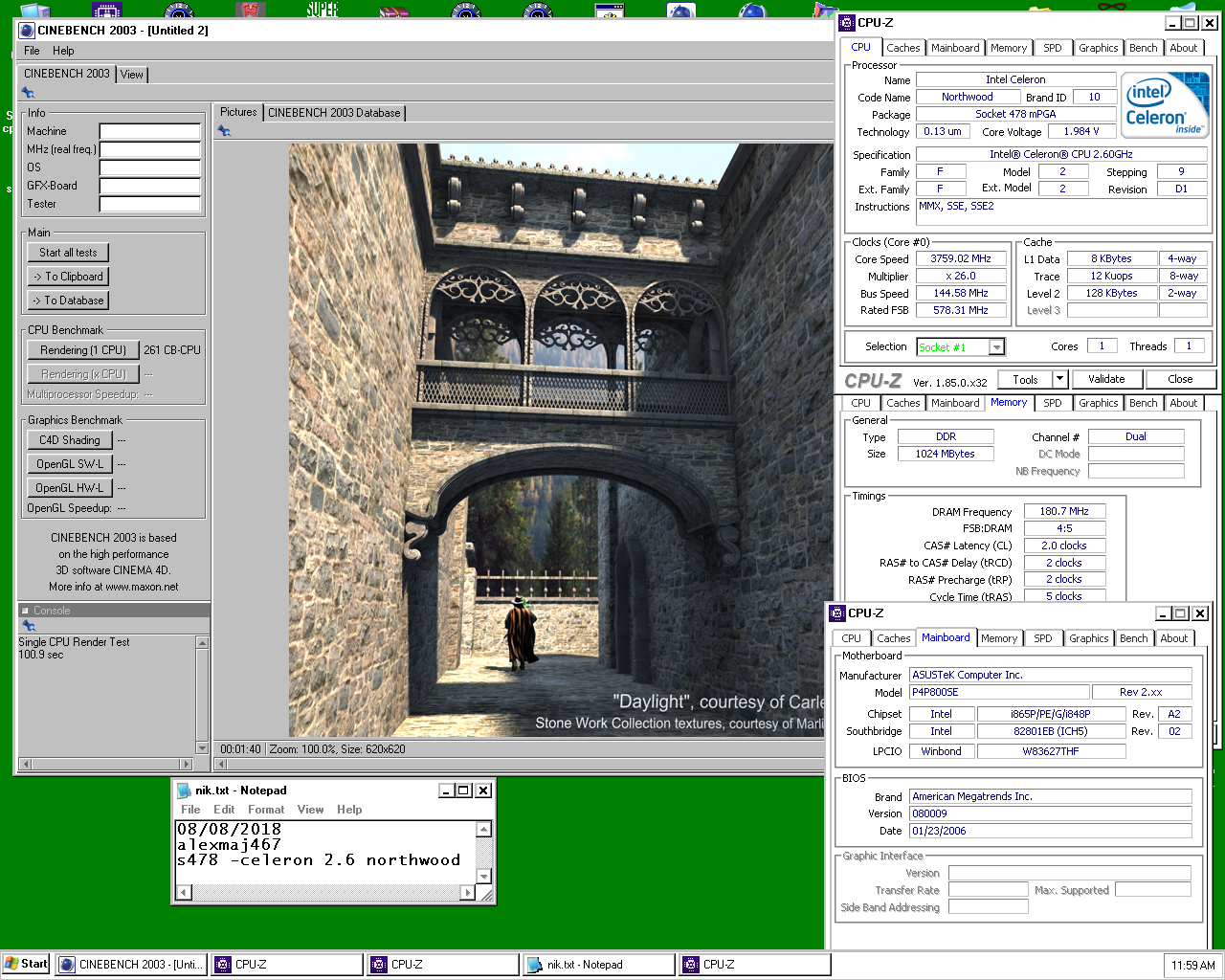Run the C4D Shading benchmark
The image size is (1225, 980).
coord(70,440)
